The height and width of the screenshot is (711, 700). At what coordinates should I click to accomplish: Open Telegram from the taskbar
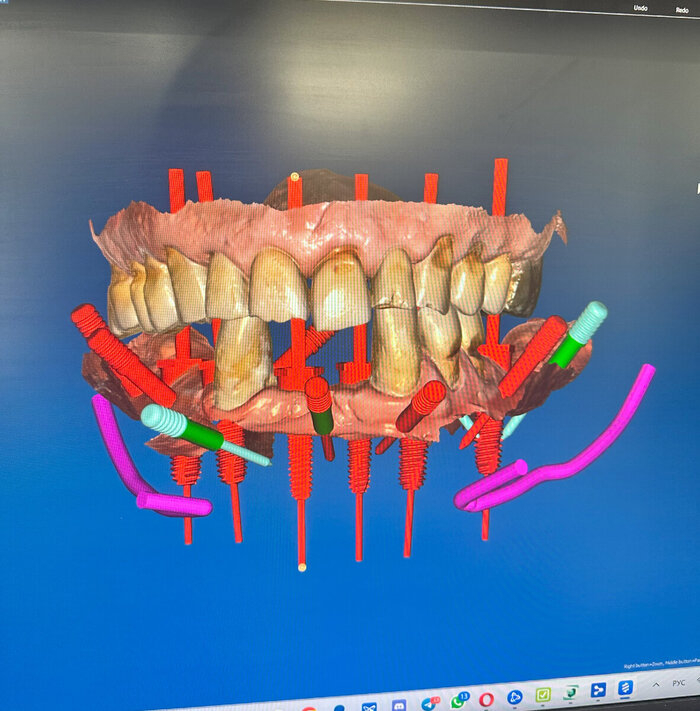click(429, 703)
